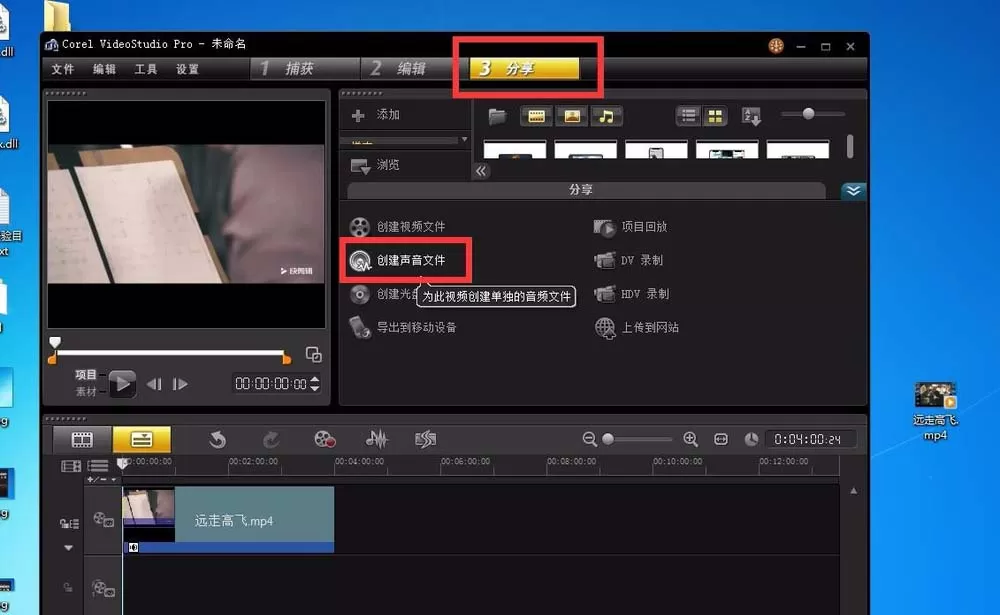Click the 创建光盘 disc icon
This screenshot has width=1000, height=615.
[x=360, y=294]
